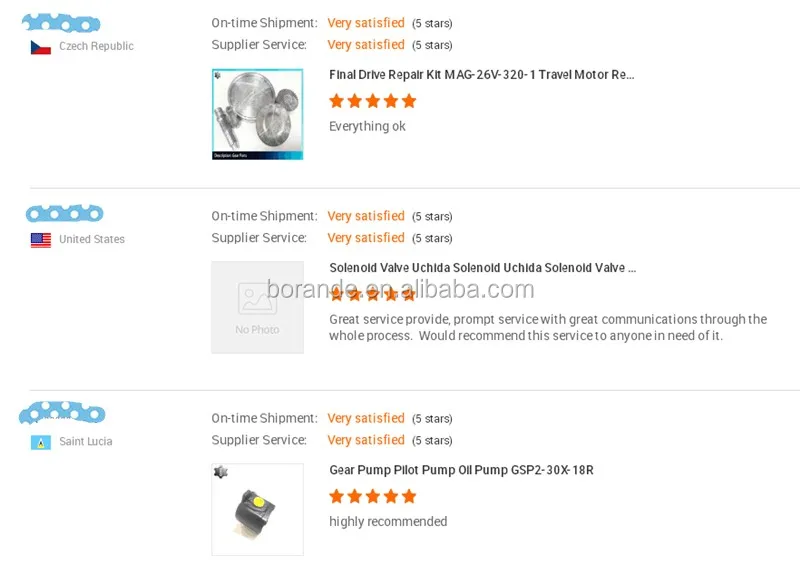This screenshot has height=574, width=800.
Task: Click the 'highly recommended' review comment
Action: 388,521
